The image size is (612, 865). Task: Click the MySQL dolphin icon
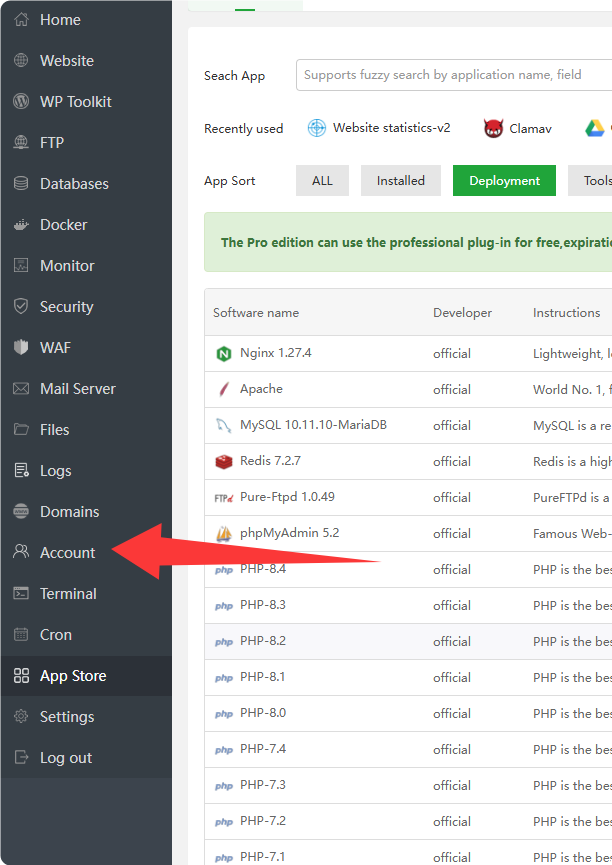223,425
